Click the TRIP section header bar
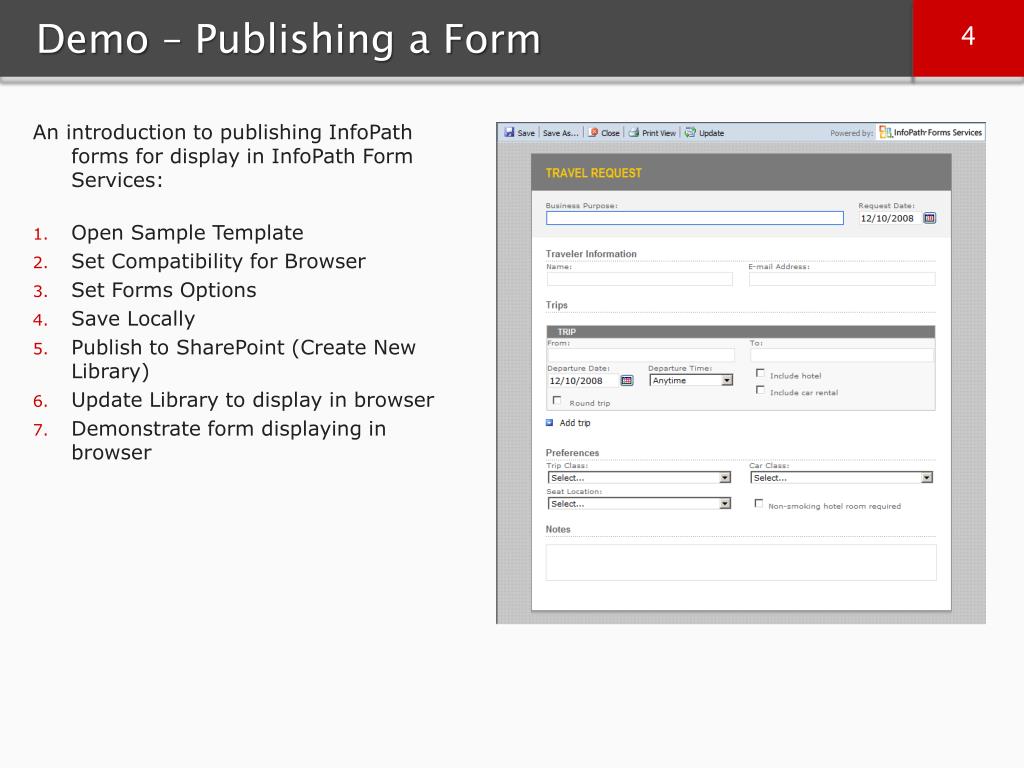 coord(741,332)
